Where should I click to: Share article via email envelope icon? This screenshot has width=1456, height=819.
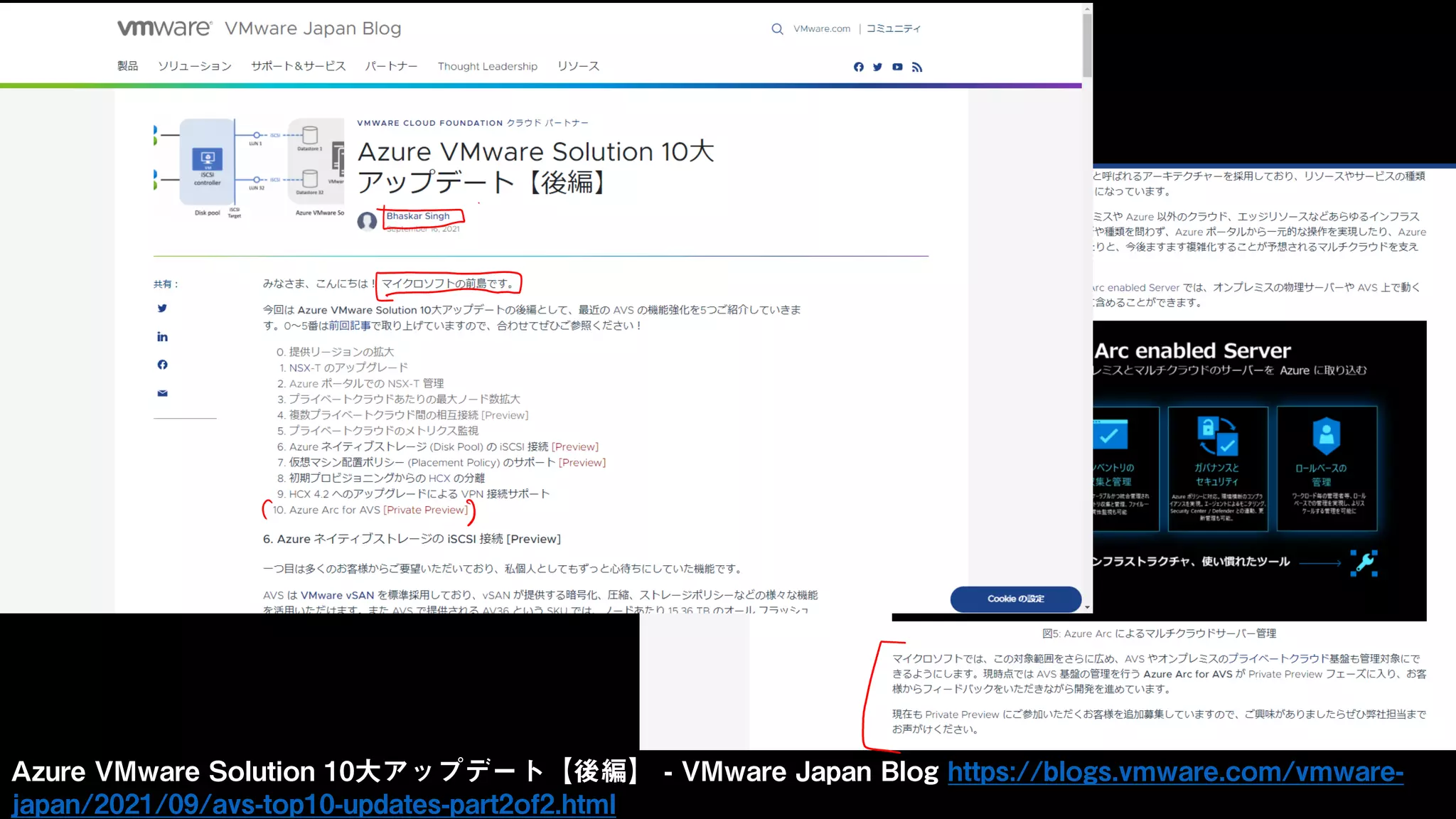click(162, 393)
